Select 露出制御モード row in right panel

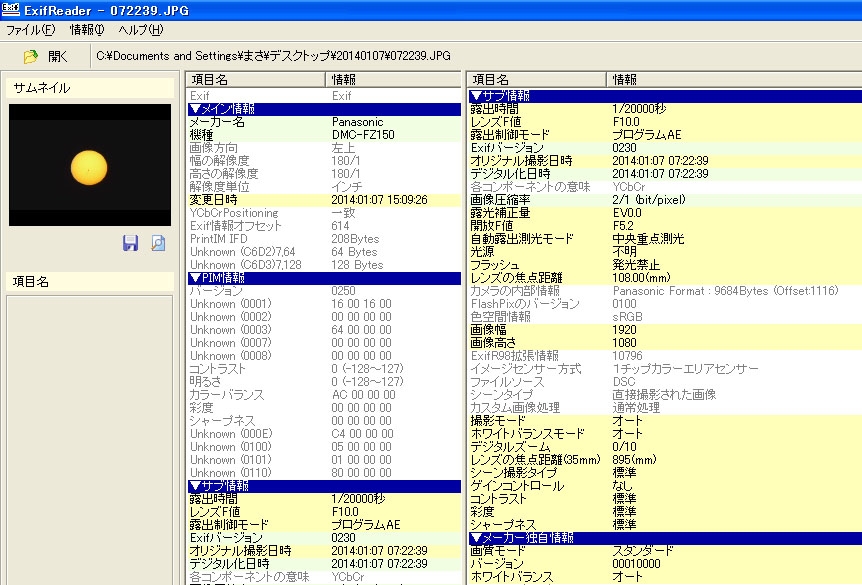[x=665, y=135]
